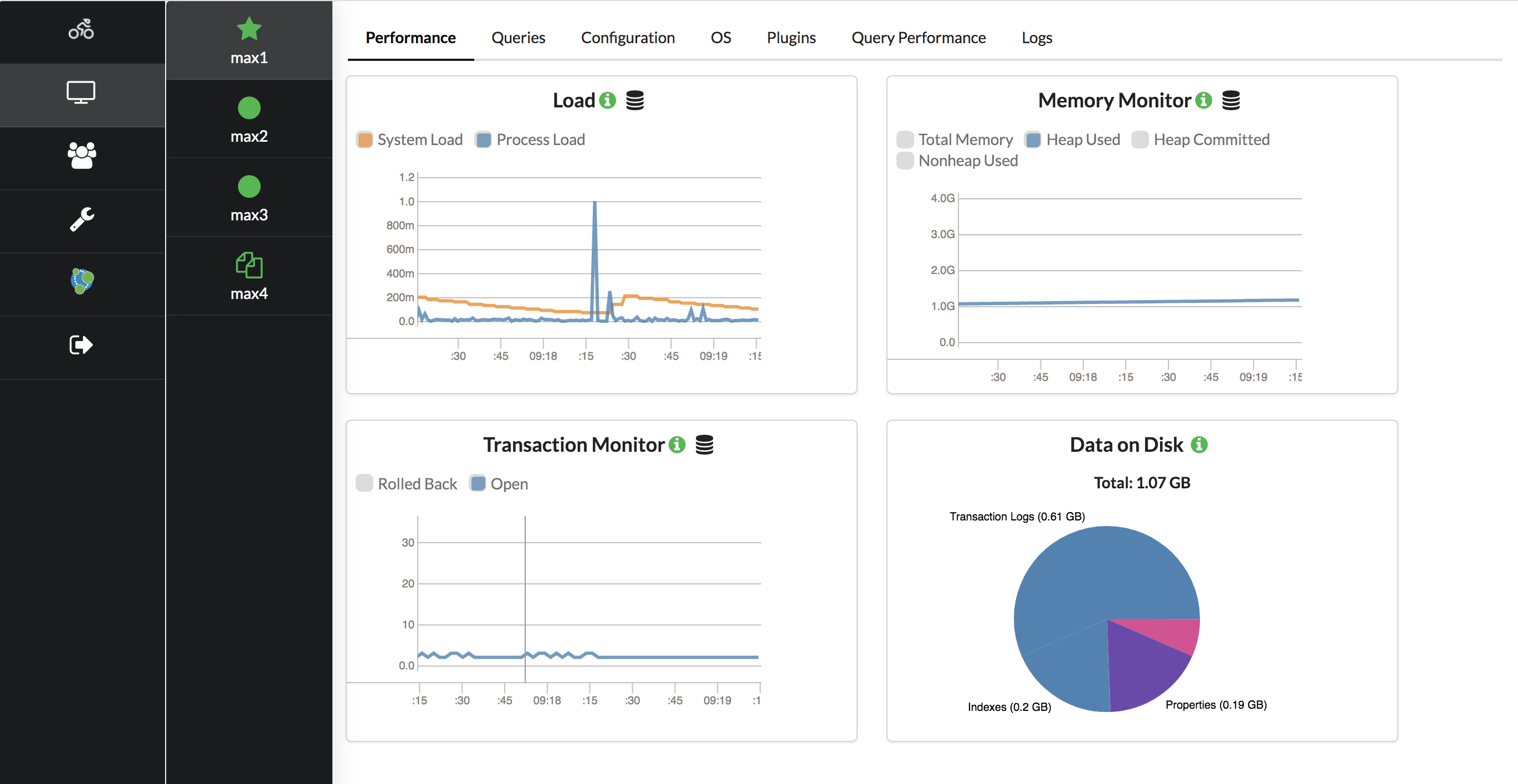This screenshot has width=1518, height=784.
Task: Open the globe graph browser icon
Action: pyautogui.click(x=81, y=281)
